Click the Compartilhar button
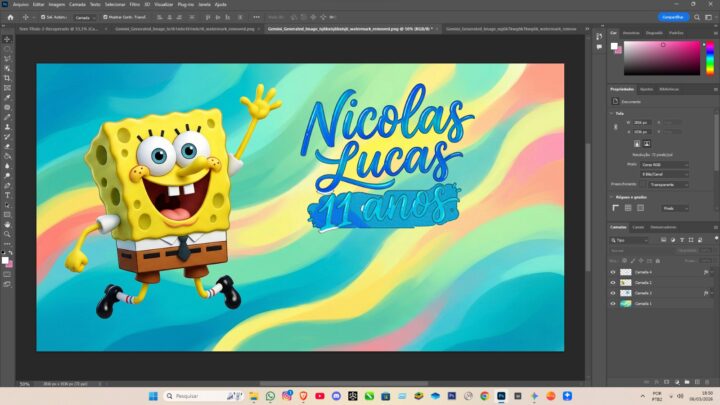 [x=672, y=17]
